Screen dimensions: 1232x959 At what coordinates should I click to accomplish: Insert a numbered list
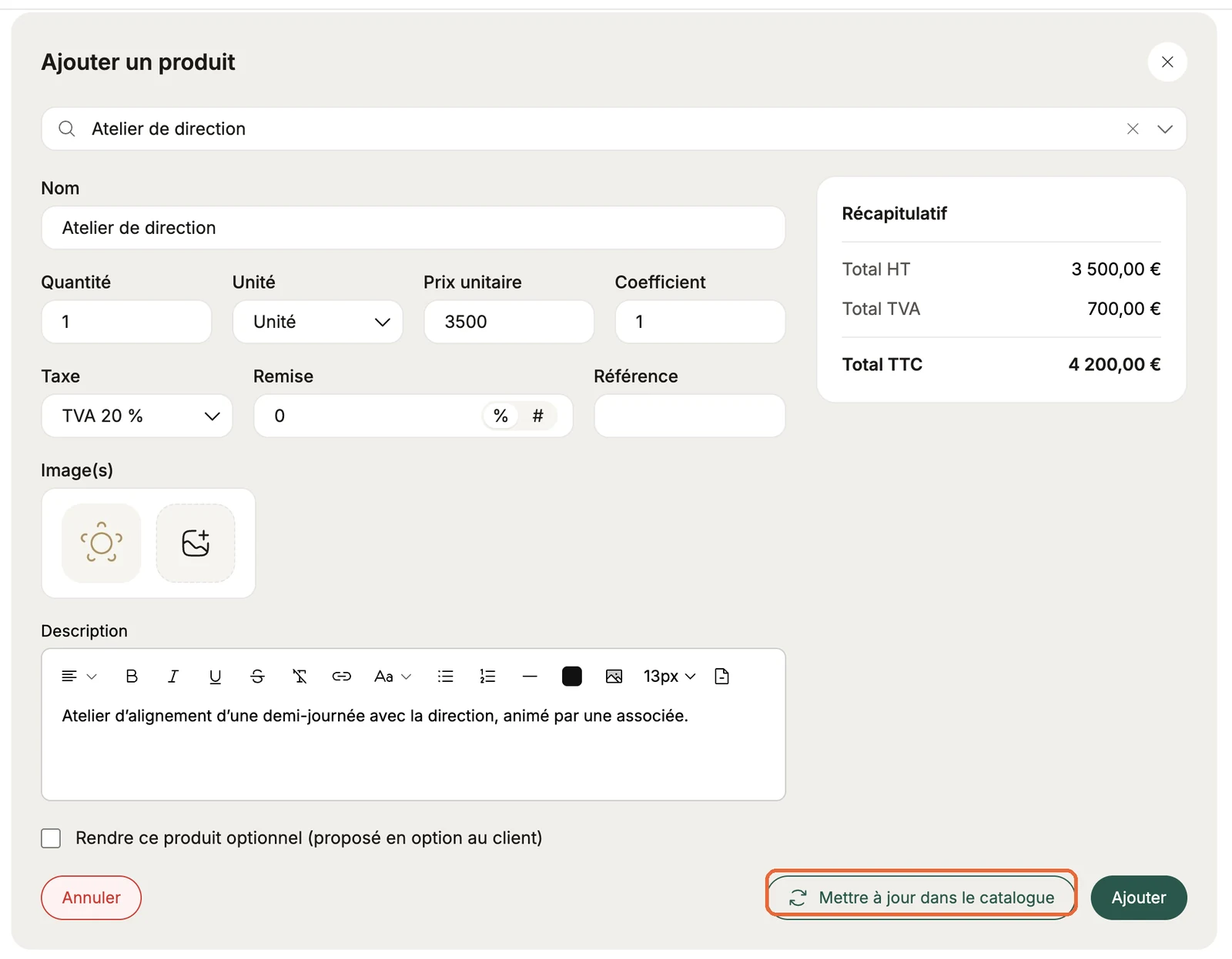click(487, 677)
